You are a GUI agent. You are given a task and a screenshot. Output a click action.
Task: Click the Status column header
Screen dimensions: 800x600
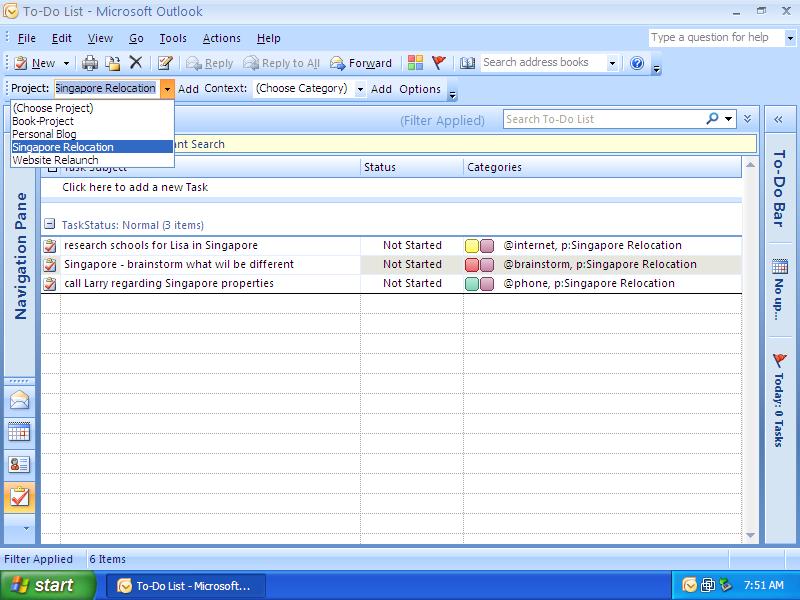click(411, 167)
